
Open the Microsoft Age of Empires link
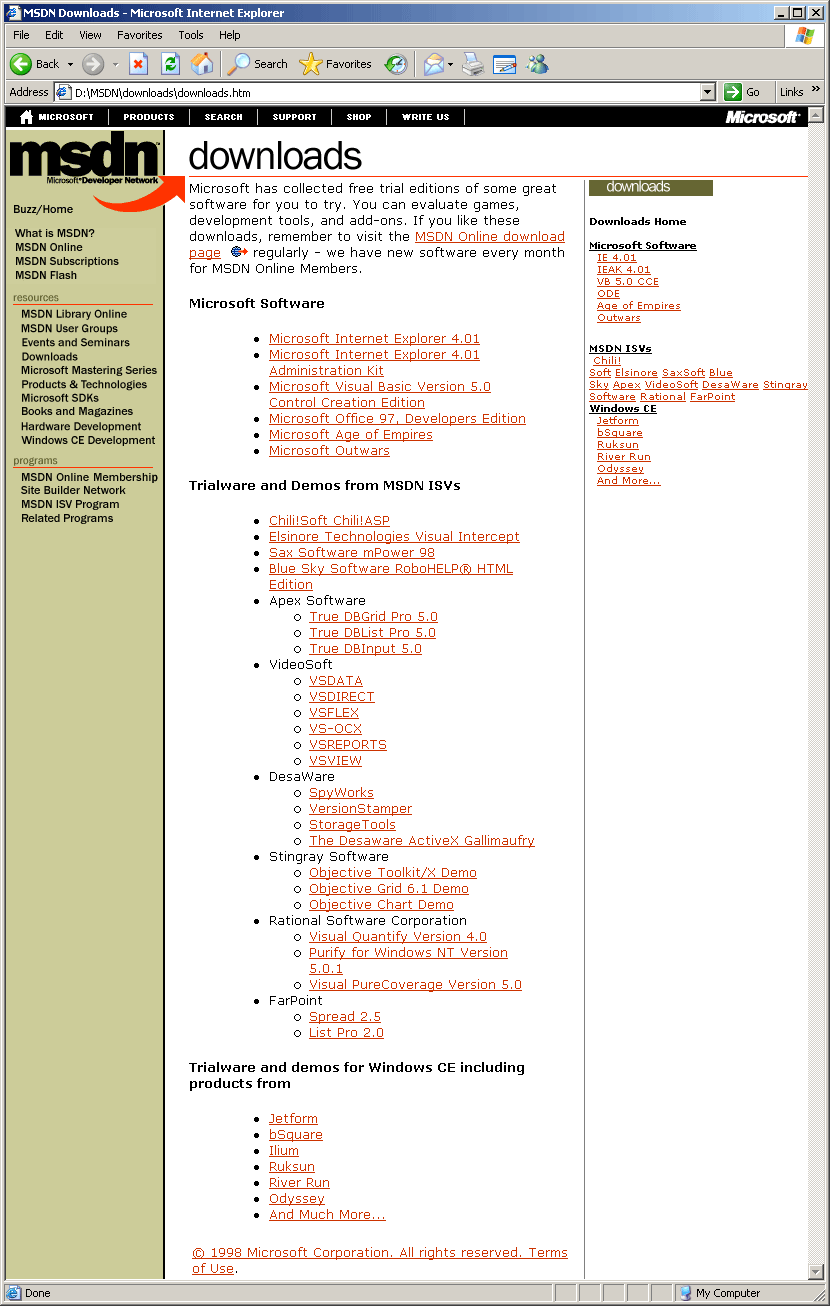[350, 435]
